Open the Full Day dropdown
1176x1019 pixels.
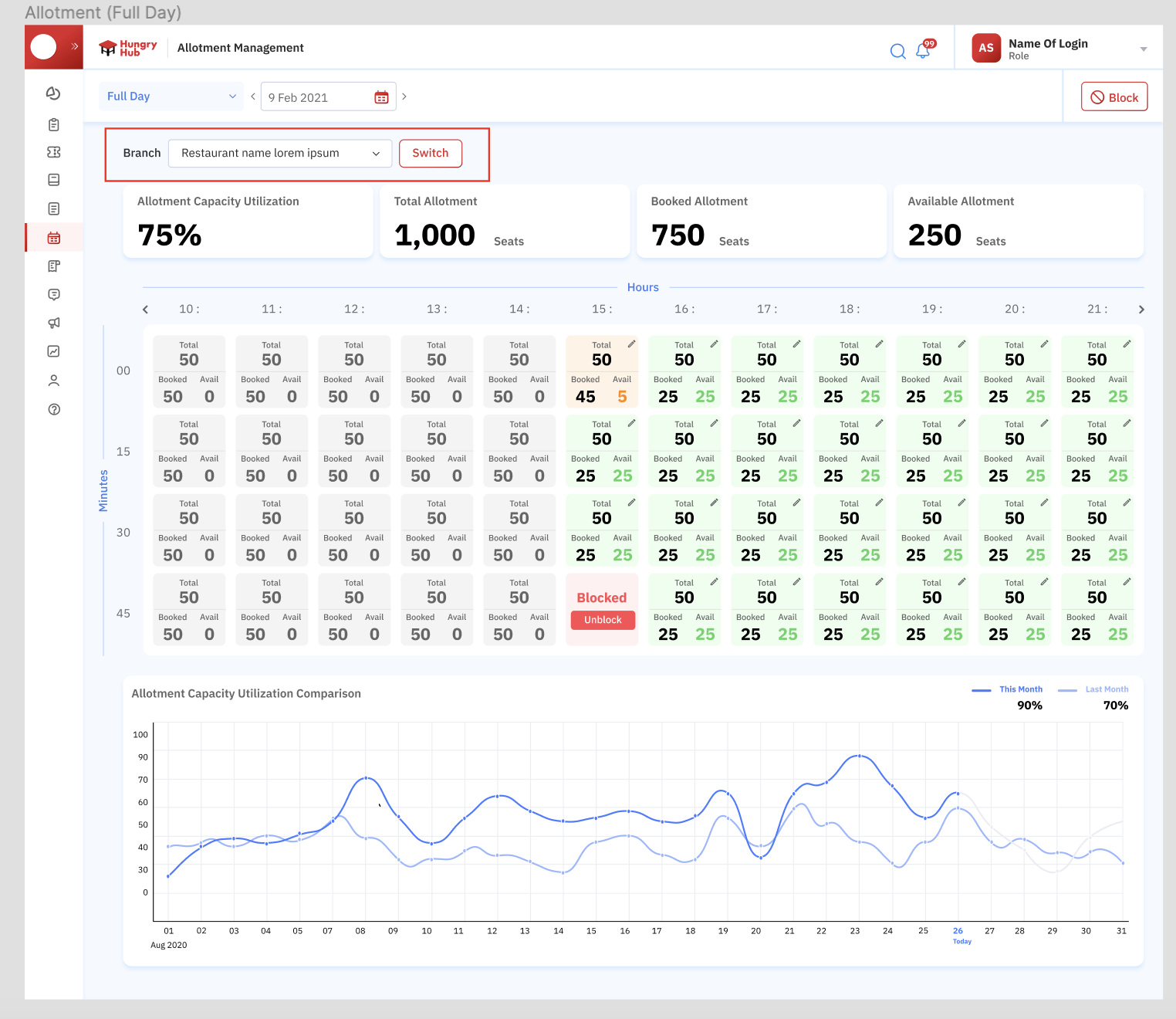coord(171,96)
